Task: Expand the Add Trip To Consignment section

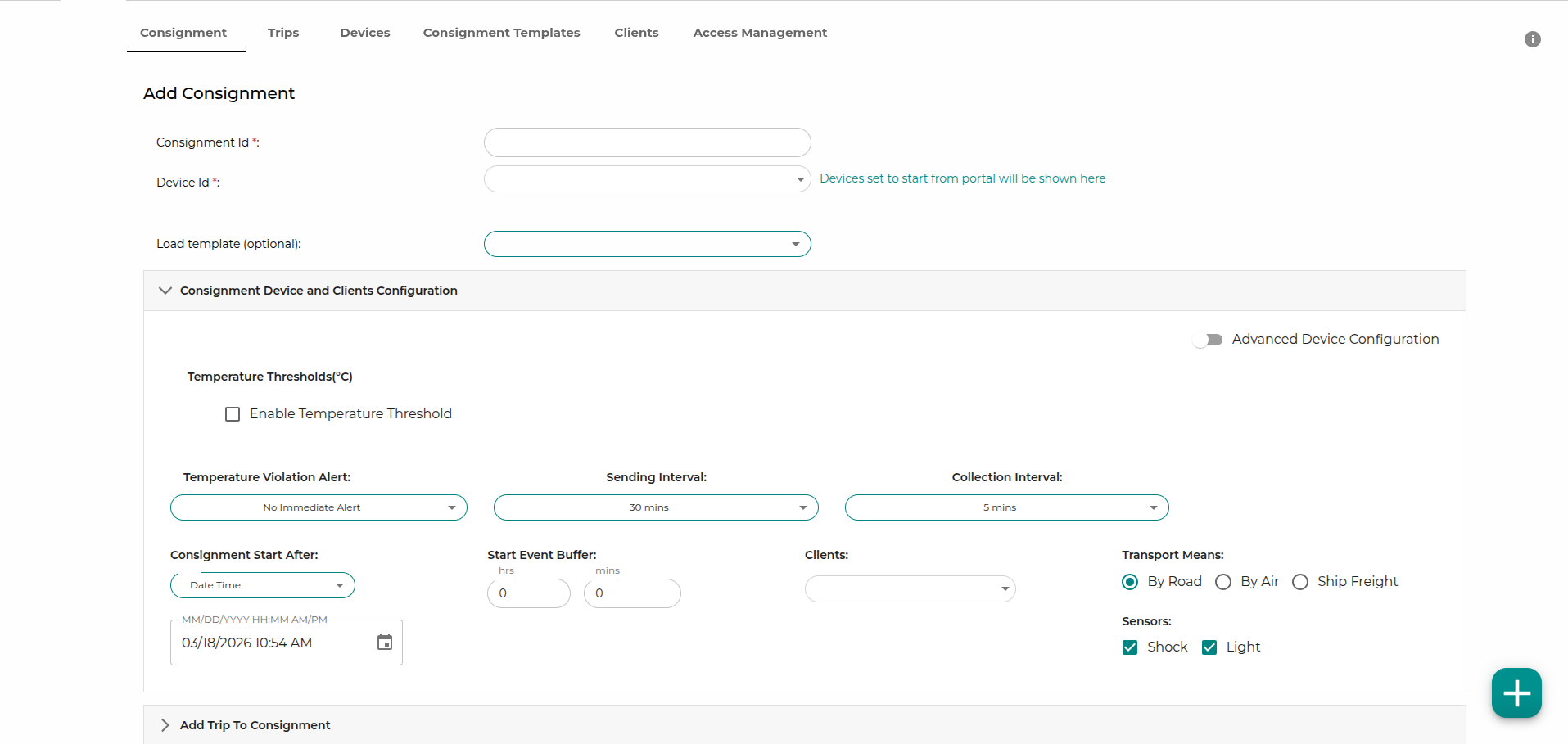Action: pos(165,725)
